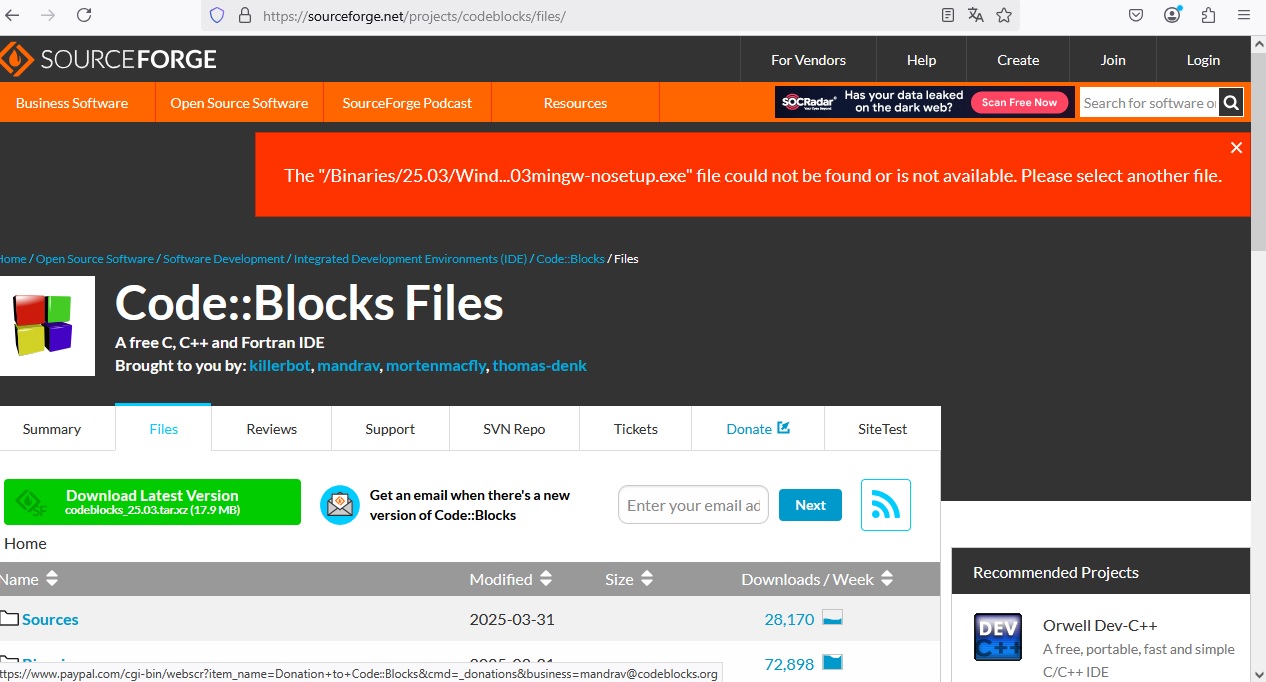The height and width of the screenshot is (682, 1266).
Task: Click the Pocket save icon in toolbar
Action: 1136,15
